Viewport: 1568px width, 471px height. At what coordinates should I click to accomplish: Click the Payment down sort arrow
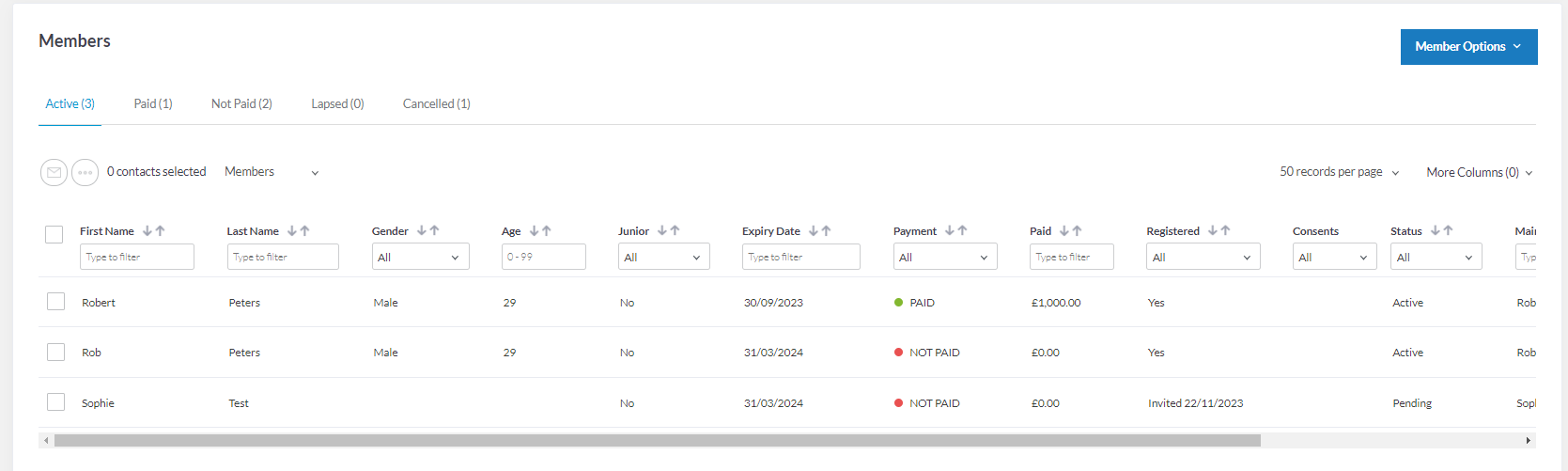point(950,230)
